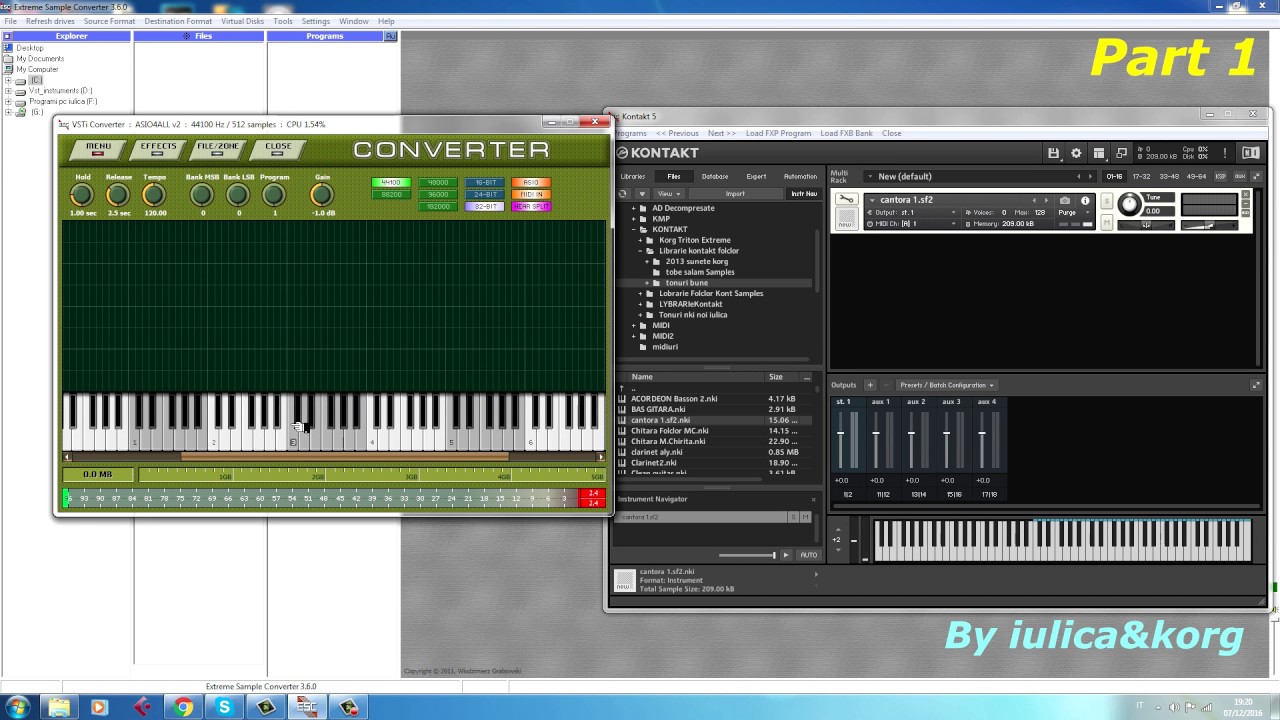
Task: Expand the AD Decompresate folder
Action: (634, 208)
